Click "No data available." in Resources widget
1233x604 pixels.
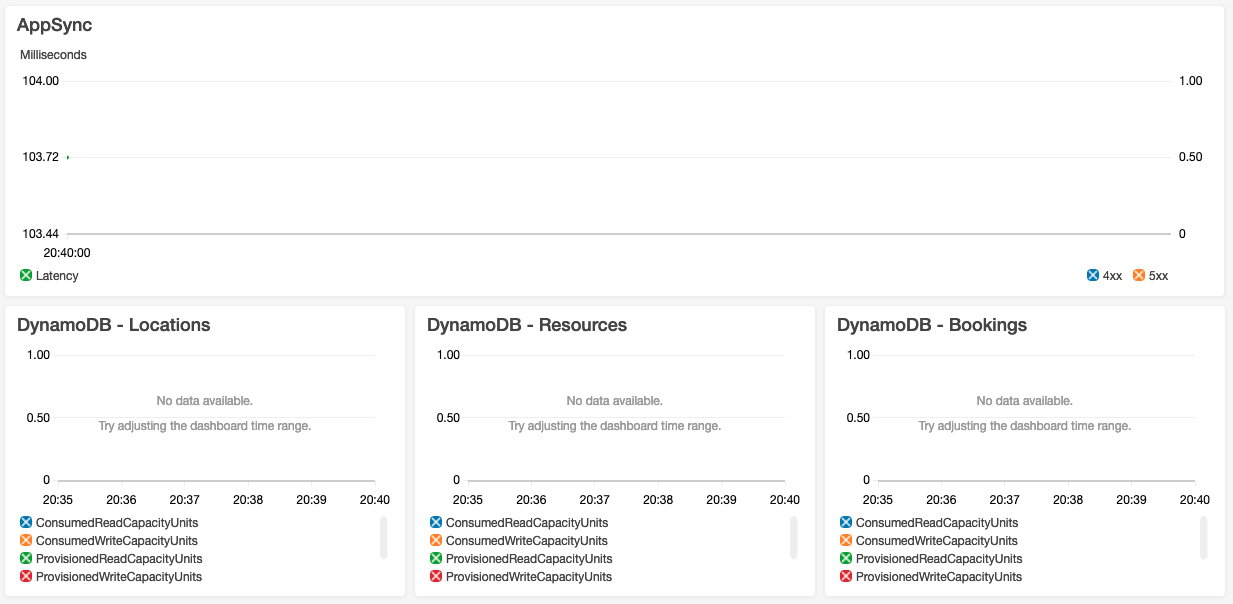coord(615,401)
